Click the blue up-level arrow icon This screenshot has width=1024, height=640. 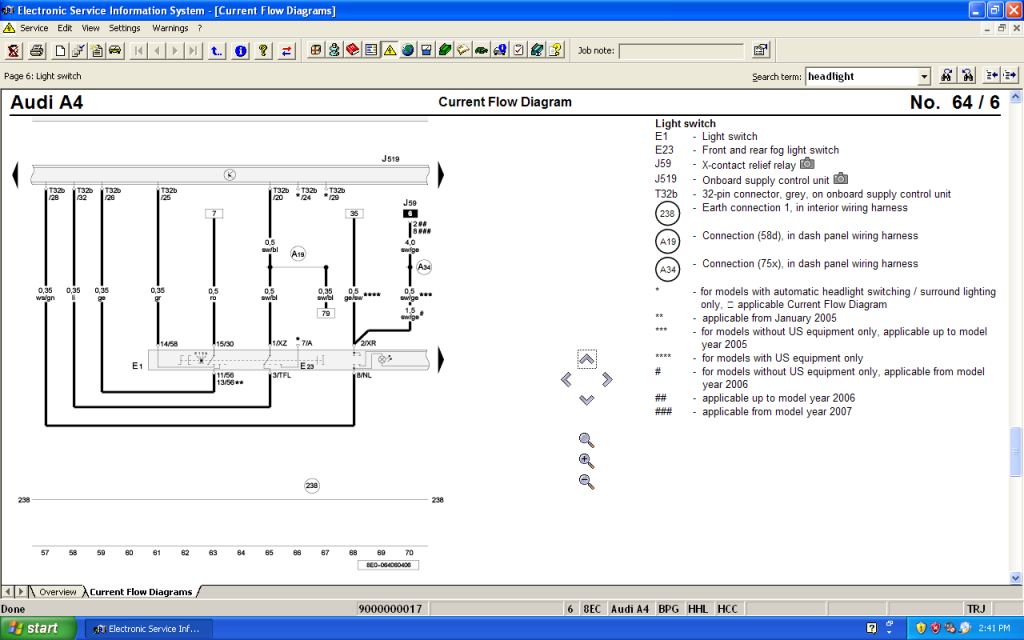(x=217, y=50)
